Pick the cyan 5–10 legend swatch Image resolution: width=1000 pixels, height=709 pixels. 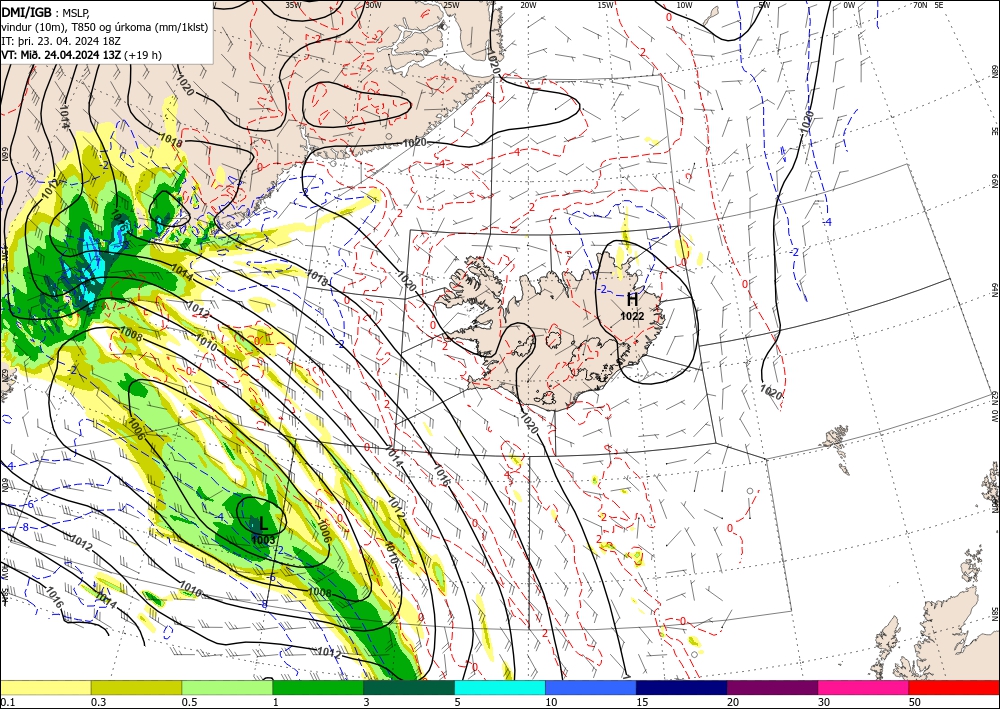coord(500,687)
